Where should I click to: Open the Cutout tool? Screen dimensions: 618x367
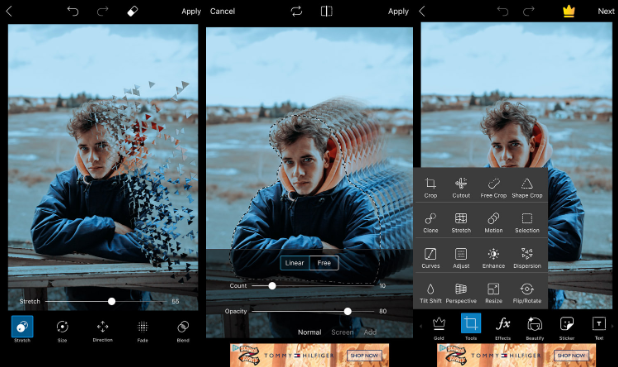[461, 188]
